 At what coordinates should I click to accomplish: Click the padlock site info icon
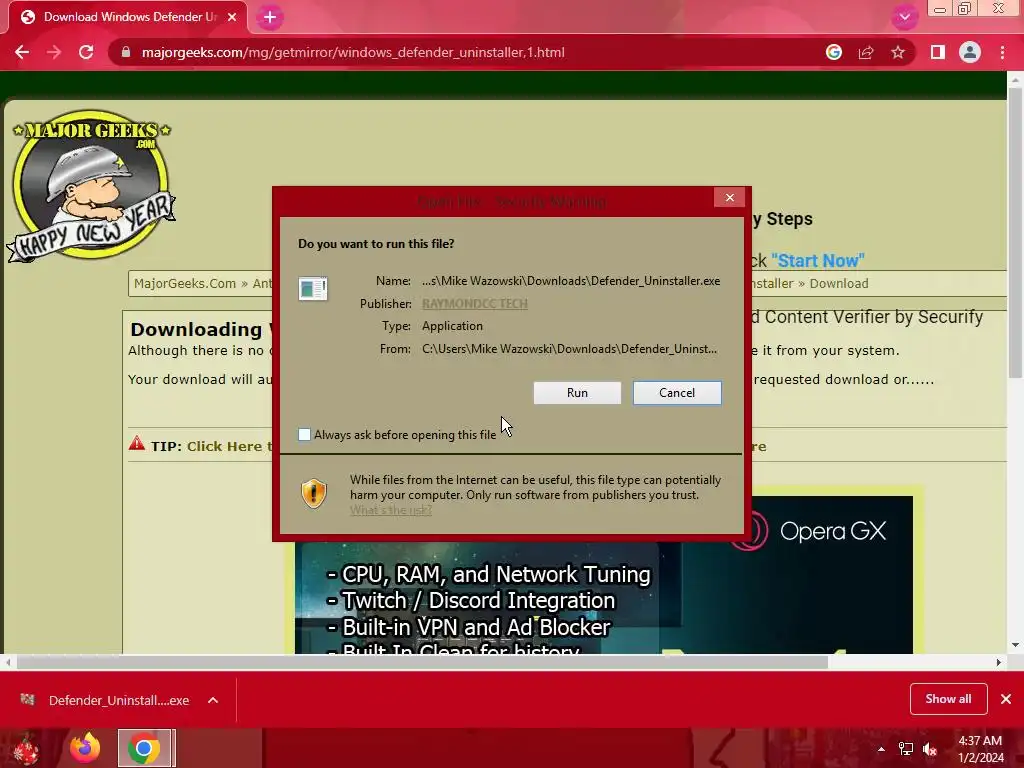pos(126,52)
